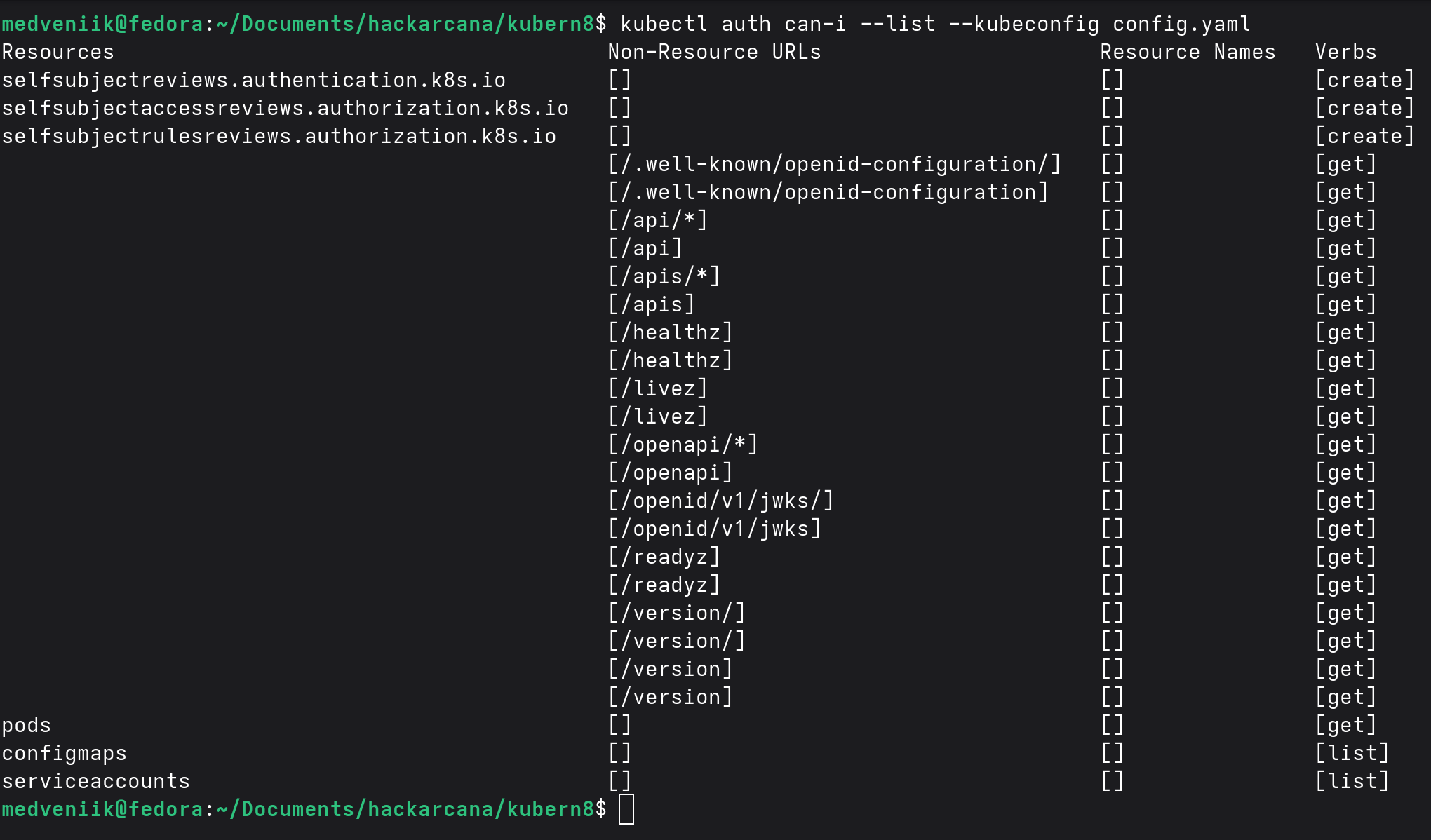
Task: Click selfsubjectreviews.authentication.k8s.io text
Action: pos(254,80)
